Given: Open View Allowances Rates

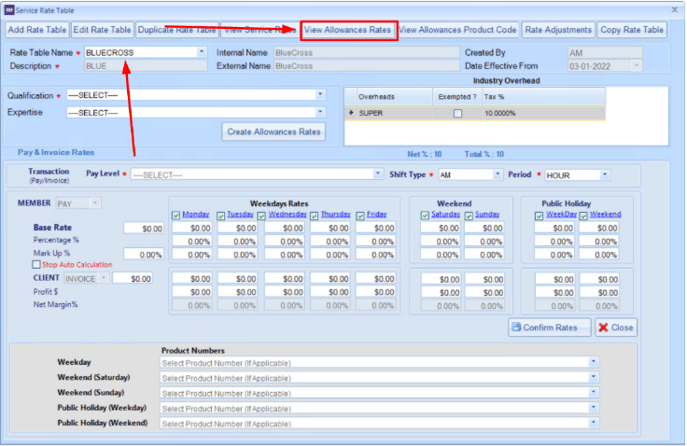Looking at the screenshot, I should [x=347, y=30].
